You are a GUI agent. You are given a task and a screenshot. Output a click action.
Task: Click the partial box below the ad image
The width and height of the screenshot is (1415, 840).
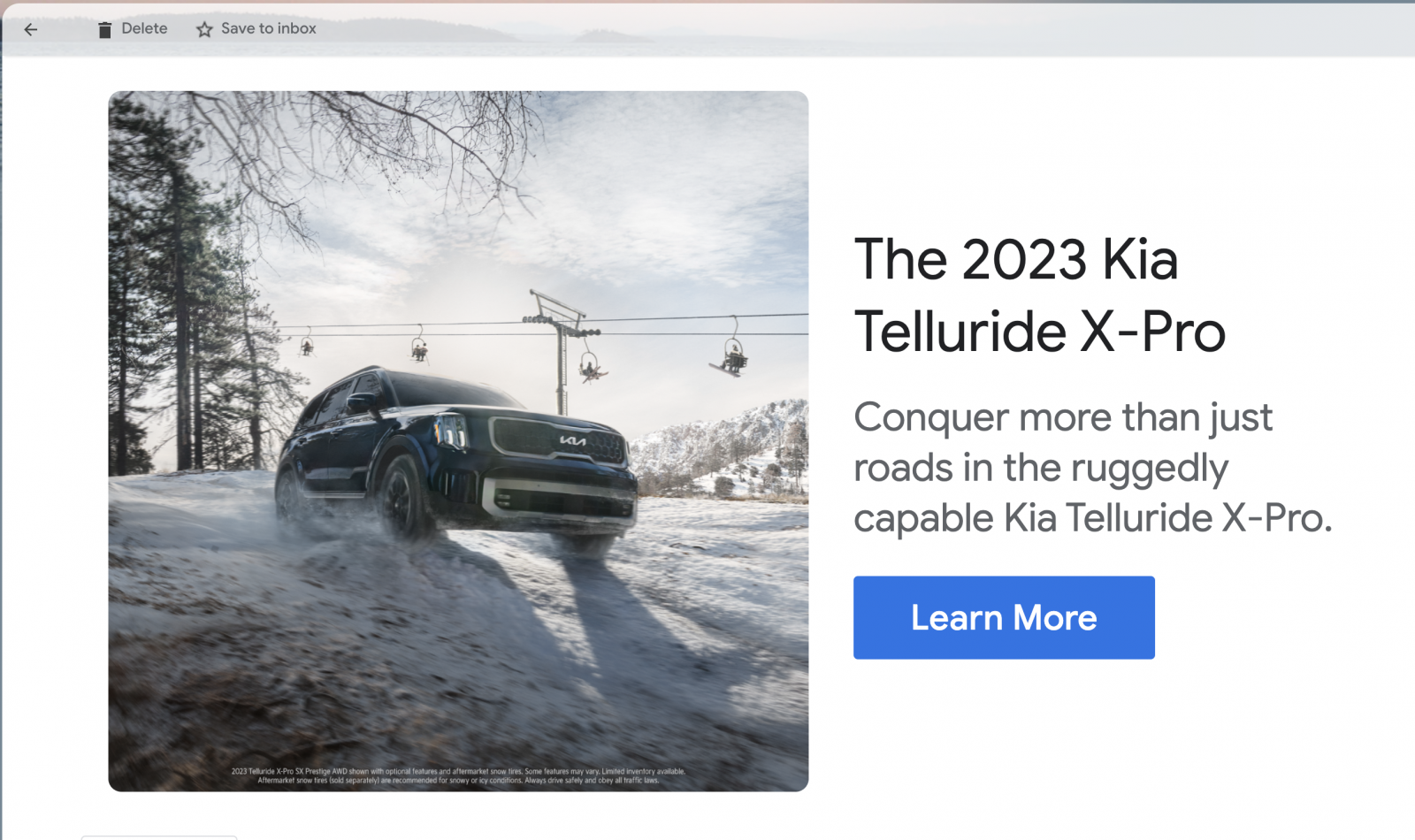tap(159, 836)
